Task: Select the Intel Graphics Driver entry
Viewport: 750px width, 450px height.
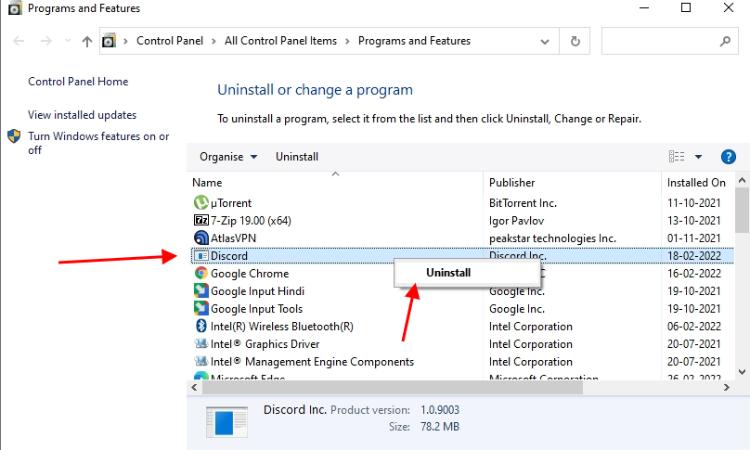Action: 265,344
